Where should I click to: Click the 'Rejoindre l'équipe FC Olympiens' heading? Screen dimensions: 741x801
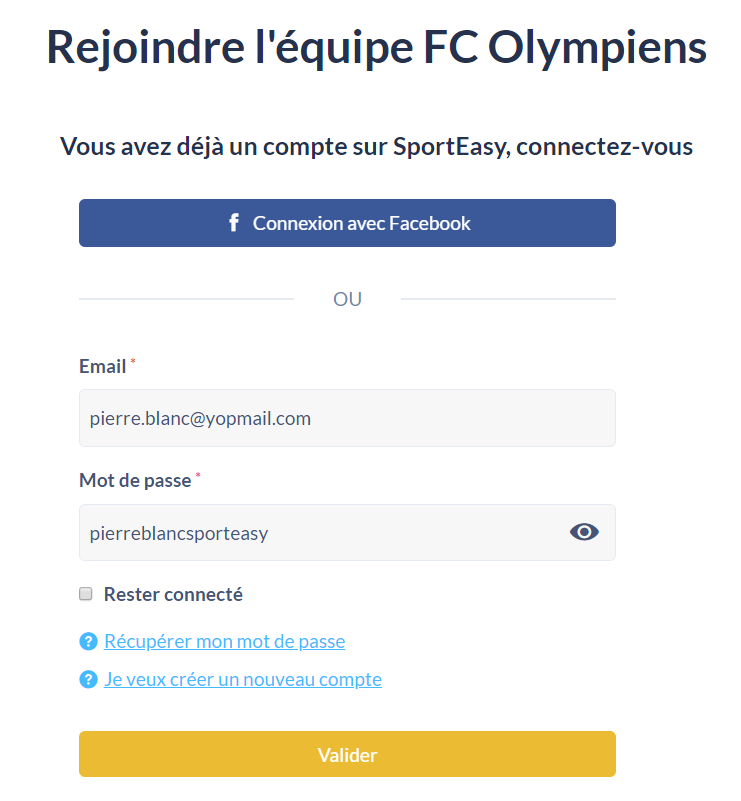point(376,48)
